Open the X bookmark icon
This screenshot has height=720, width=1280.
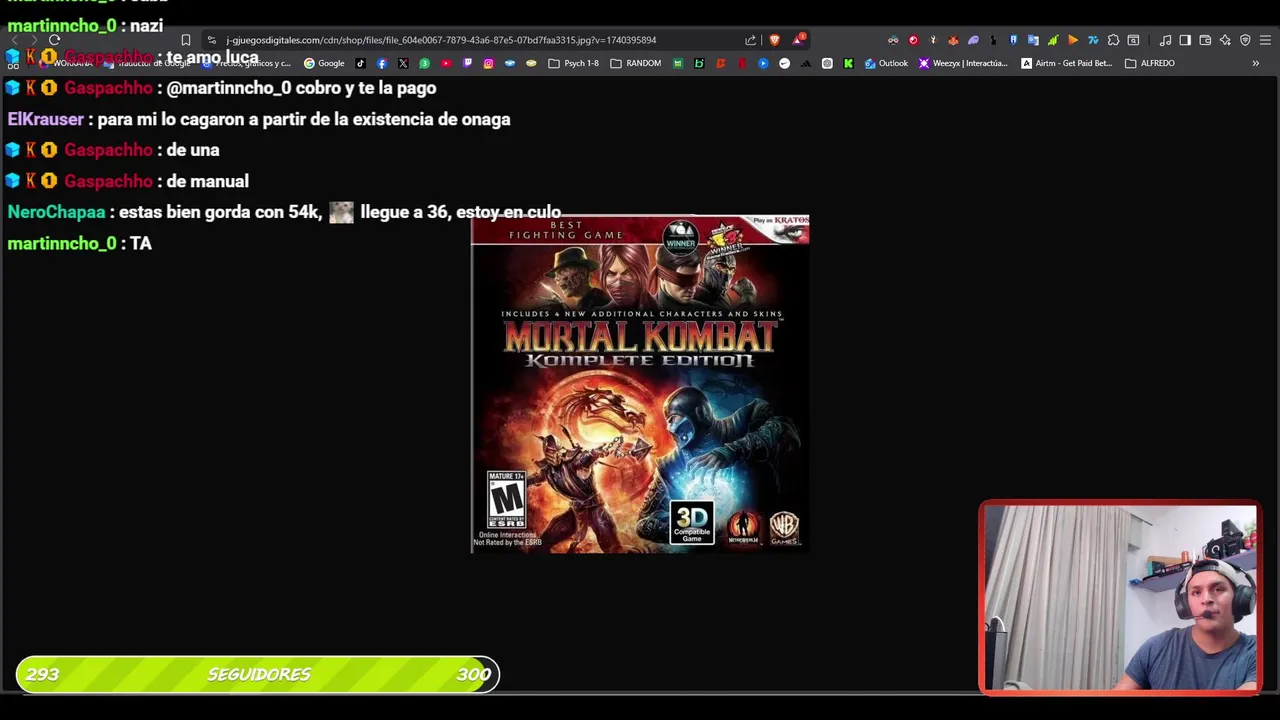coord(403,63)
